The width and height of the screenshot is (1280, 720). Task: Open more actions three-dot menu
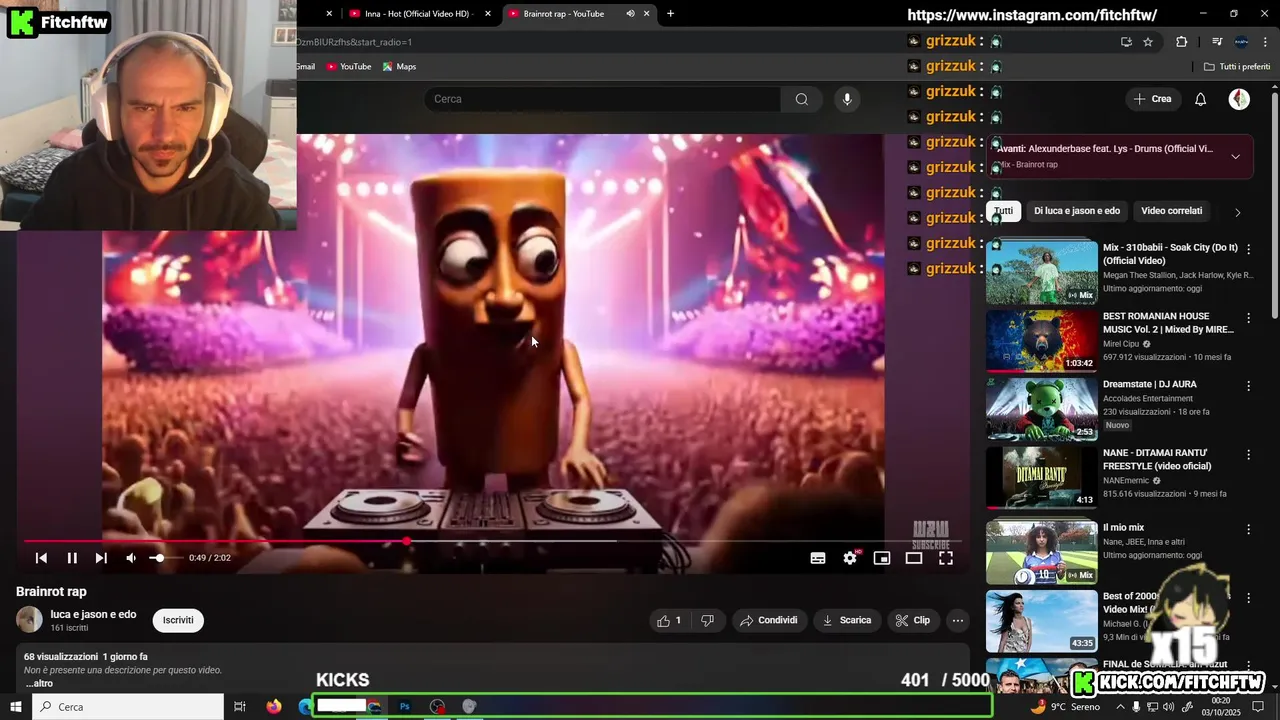(x=958, y=621)
